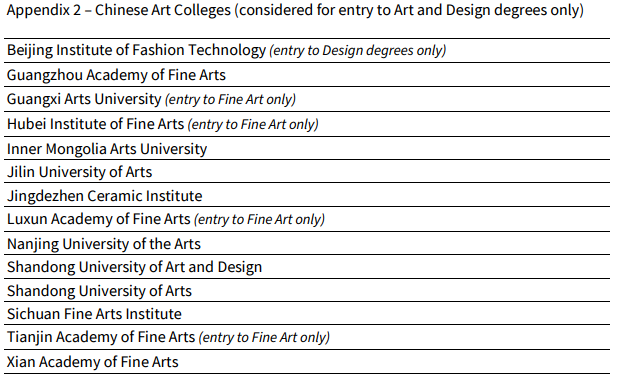Click Shandong University of Art and Design

pyautogui.click(x=135, y=267)
